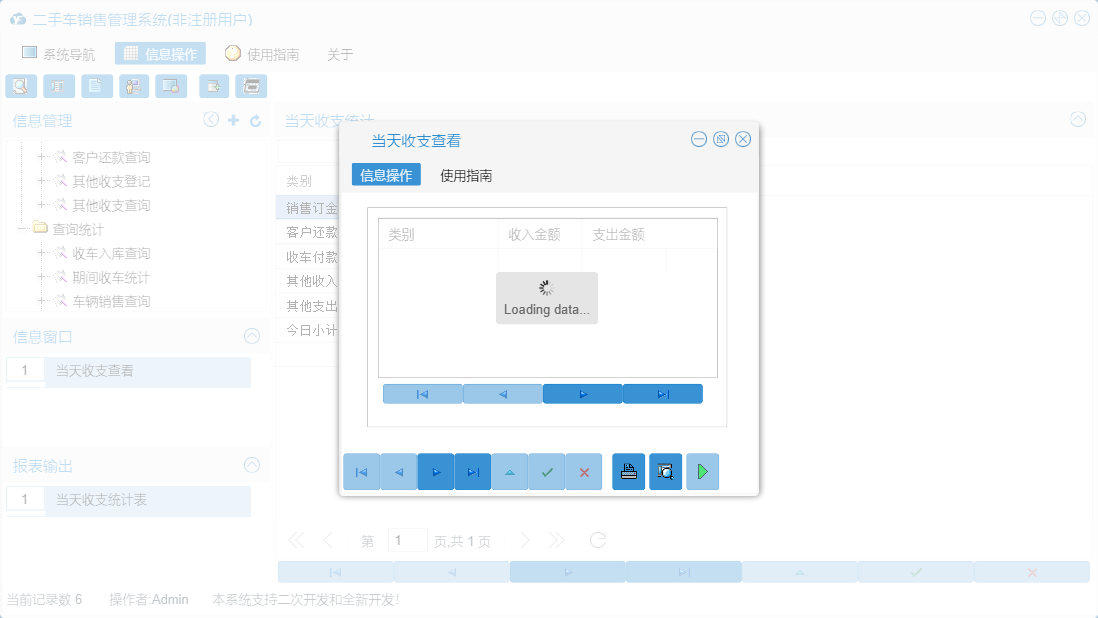Screen dimensions: 1098x618
Task: Select the print preview icon in the dialog toolbar
Action: (665, 471)
